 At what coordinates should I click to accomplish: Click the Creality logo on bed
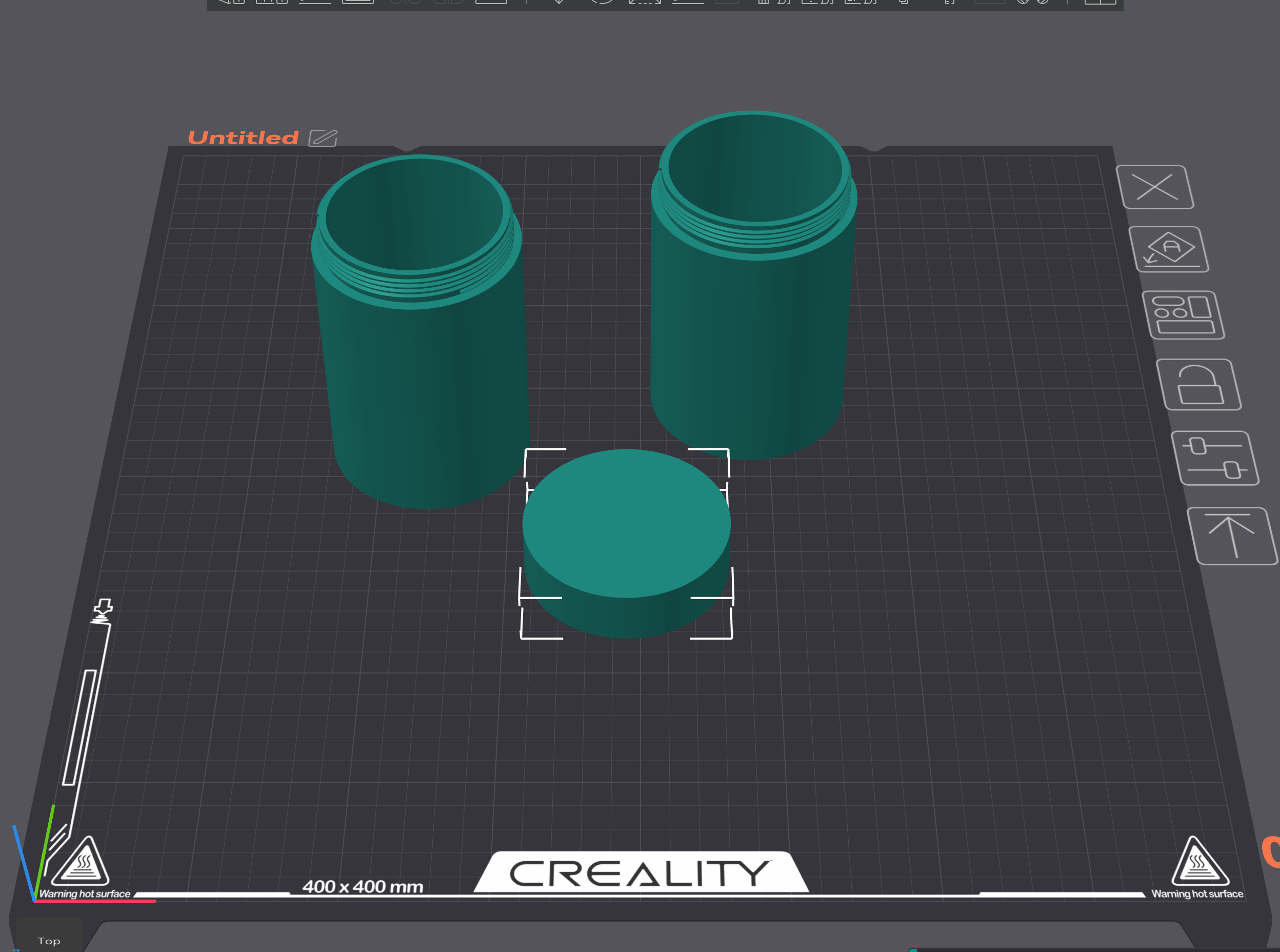pos(641,872)
